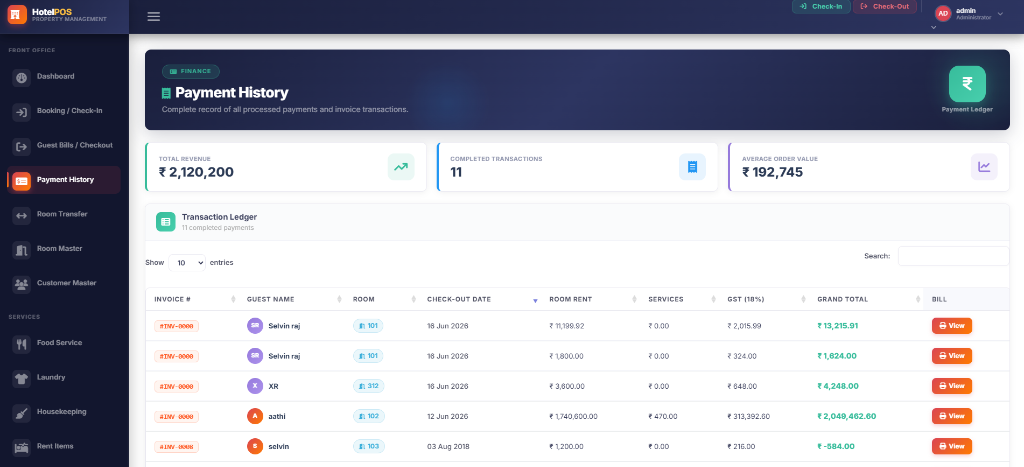Image resolution: width=1024 pixels, height=467 pixels.
Task: Click the selvin guest avatar
Action: tap(255, 446)
